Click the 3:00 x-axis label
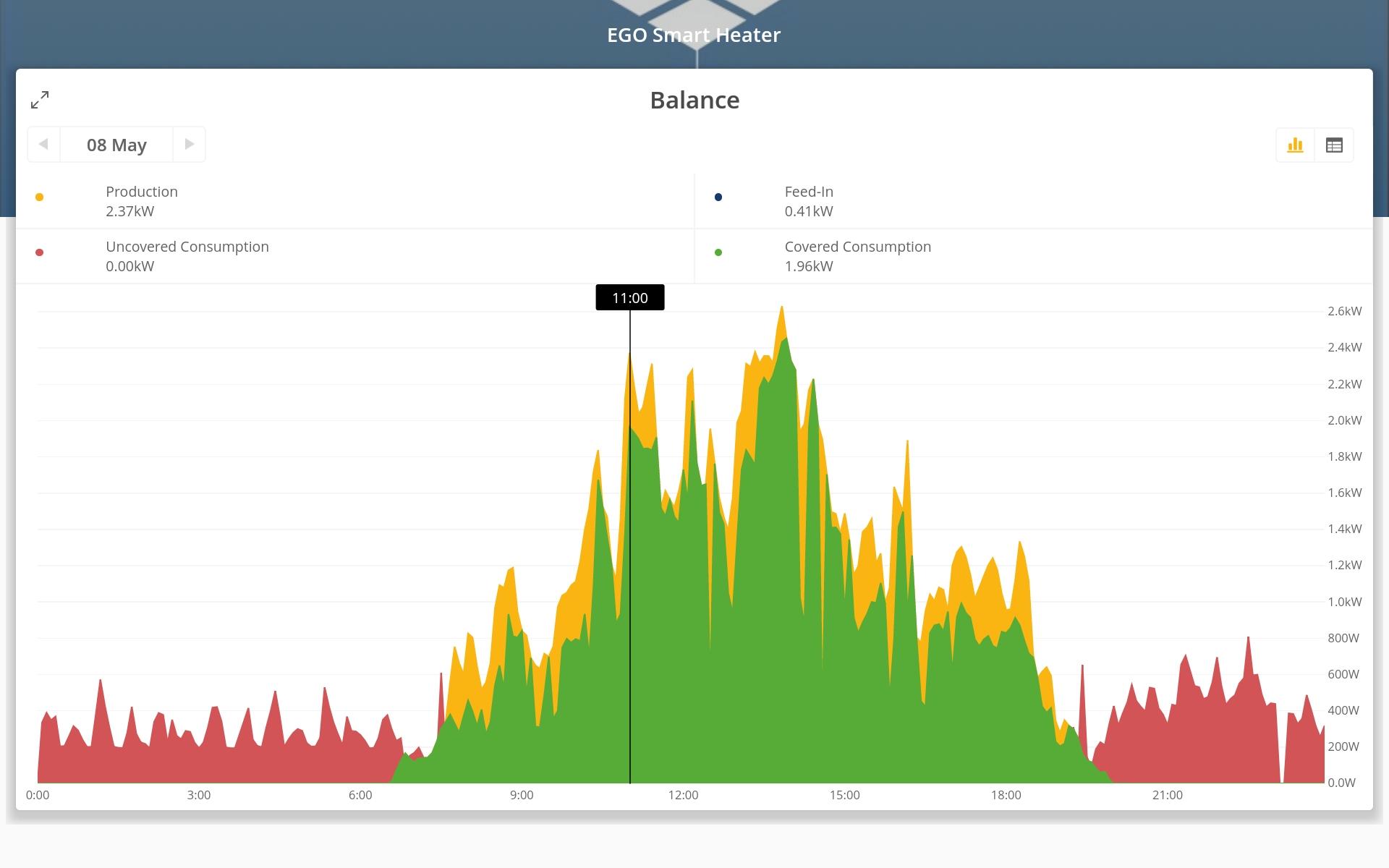 (x=199, y=795)
